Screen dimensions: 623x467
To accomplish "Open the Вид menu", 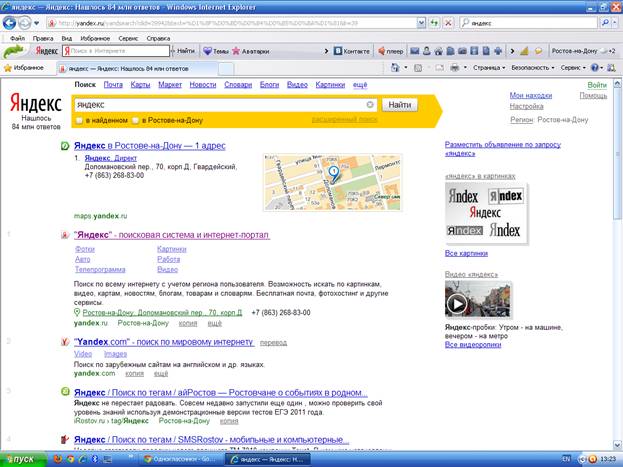I will [x=66, y=38].
